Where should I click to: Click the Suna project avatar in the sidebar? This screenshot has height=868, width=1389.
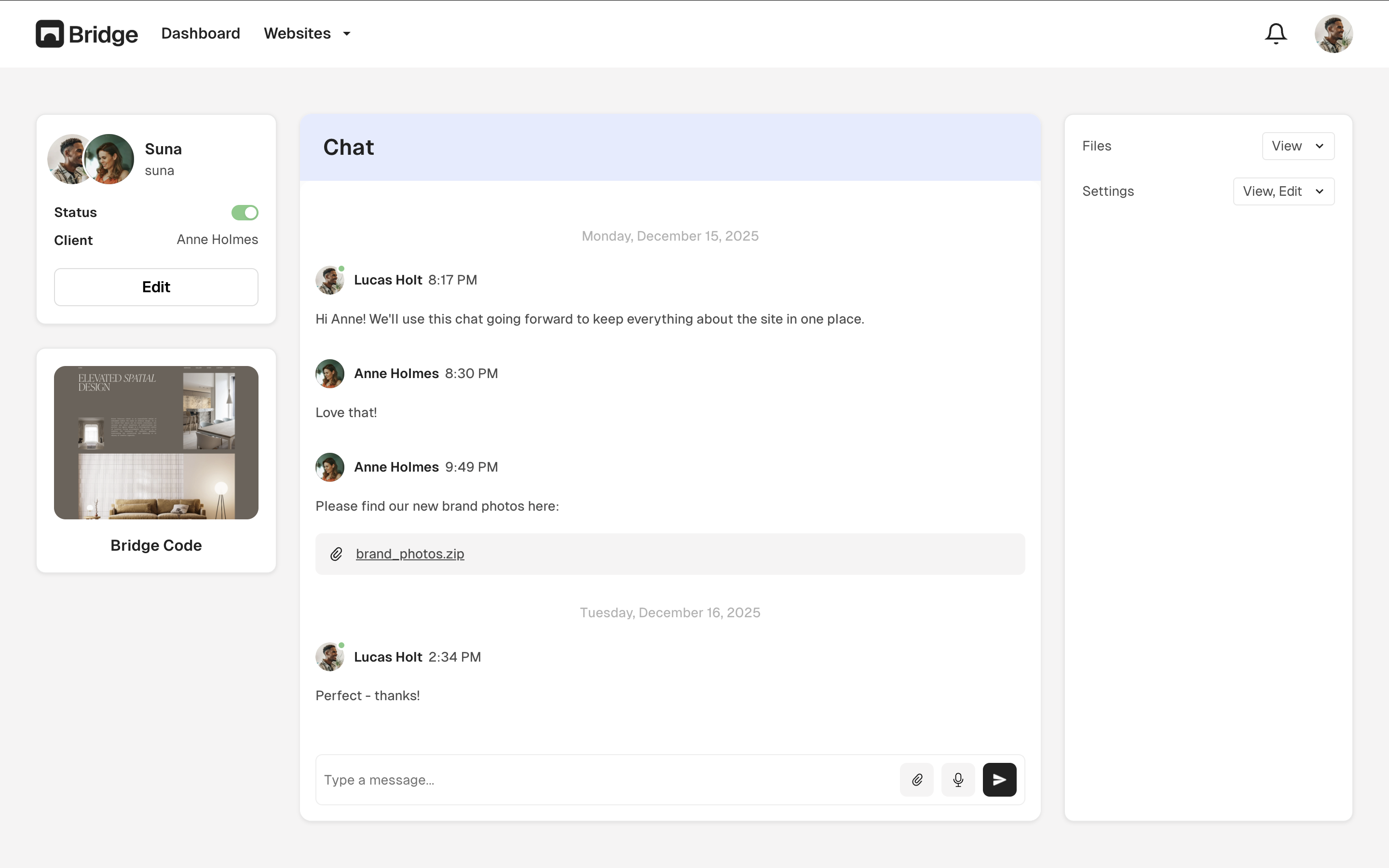(90, 159)
